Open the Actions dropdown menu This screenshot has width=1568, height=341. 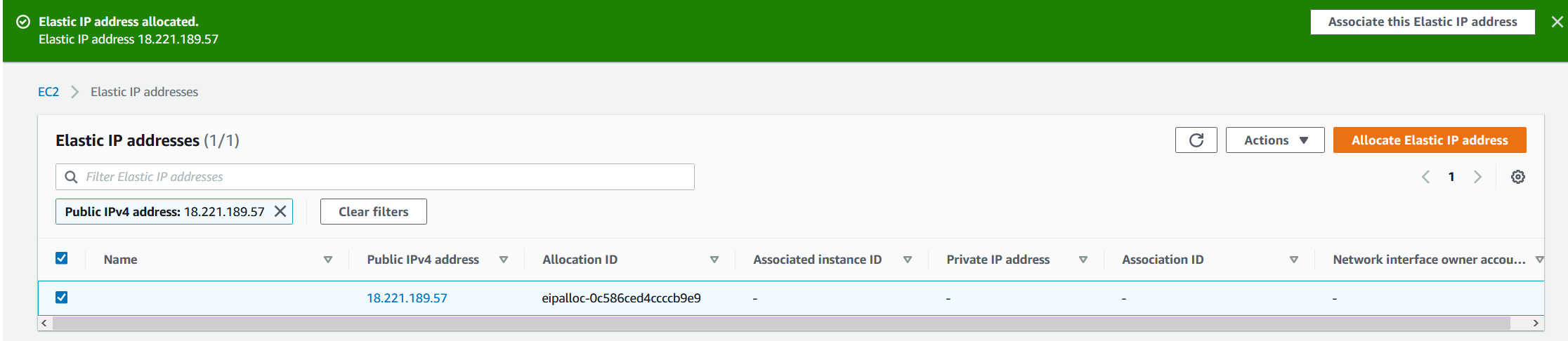point(1274,140)
